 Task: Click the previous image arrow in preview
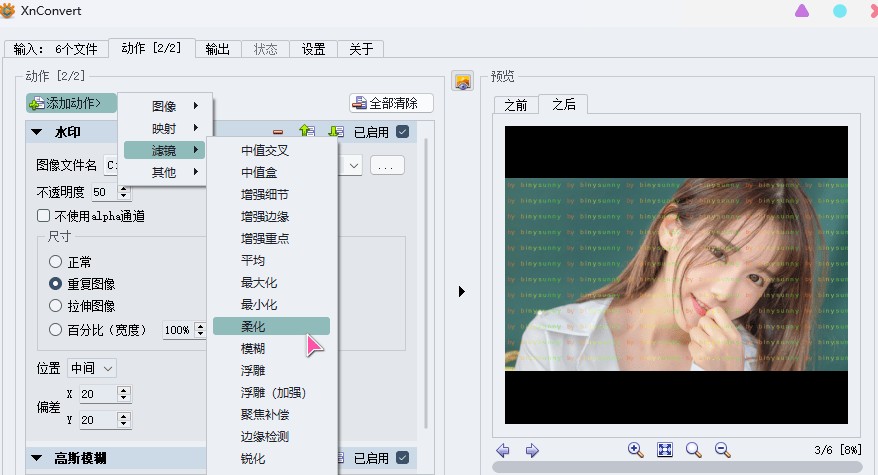[503, 451]
